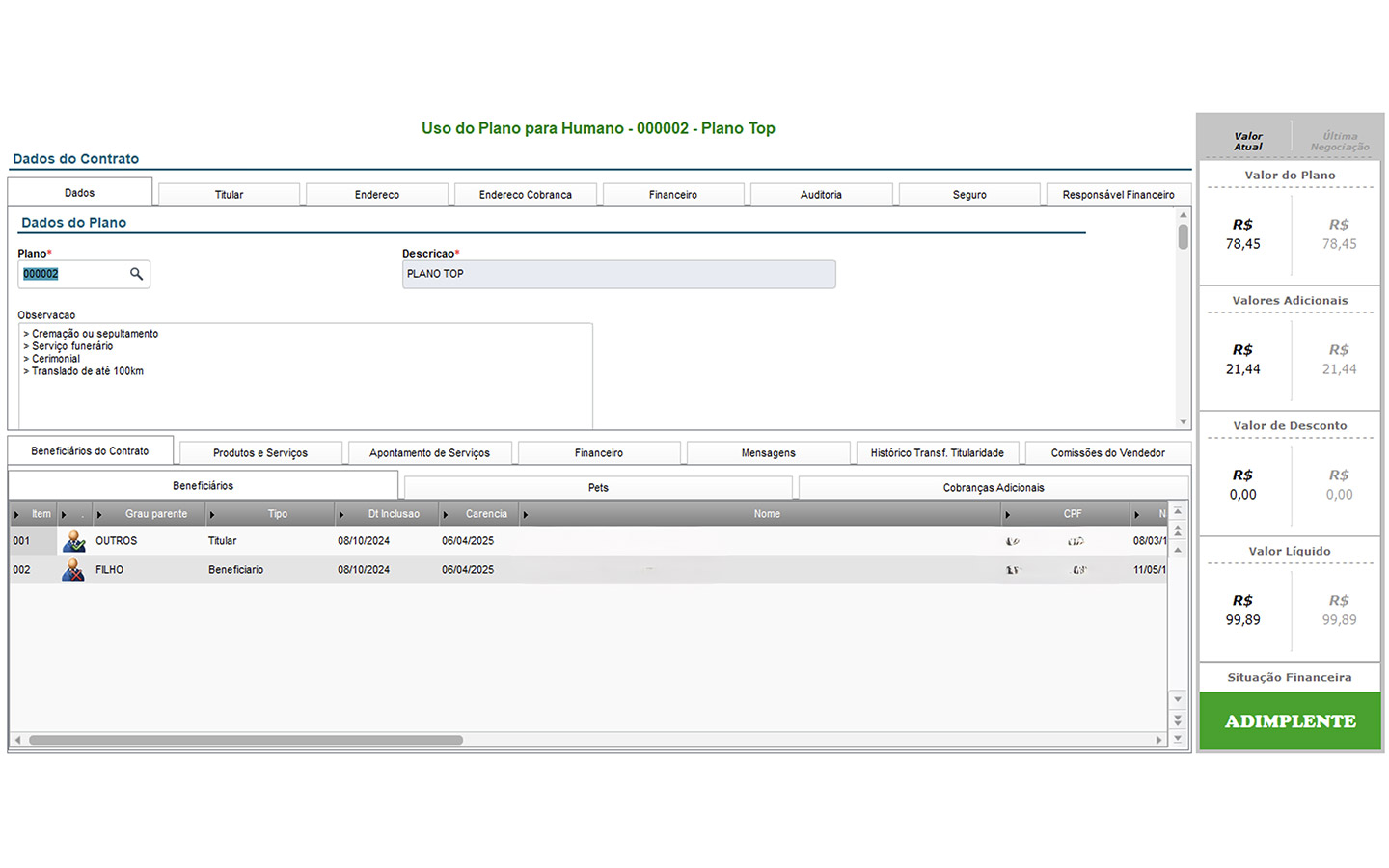Viewport: 1389px width, 868px height.
Task: Click the ADIMPLENTE status banner
Action: click(x=1290, y=721)
